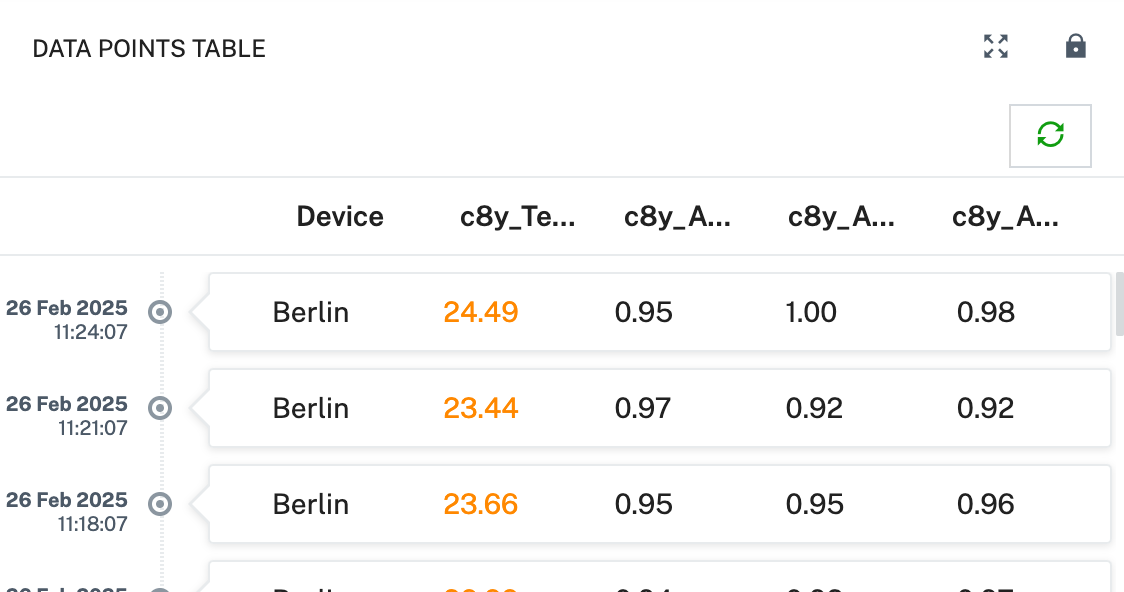Click the c8y_Te... column header
The width and height of the screenshot is (1124, 592).
517,217
